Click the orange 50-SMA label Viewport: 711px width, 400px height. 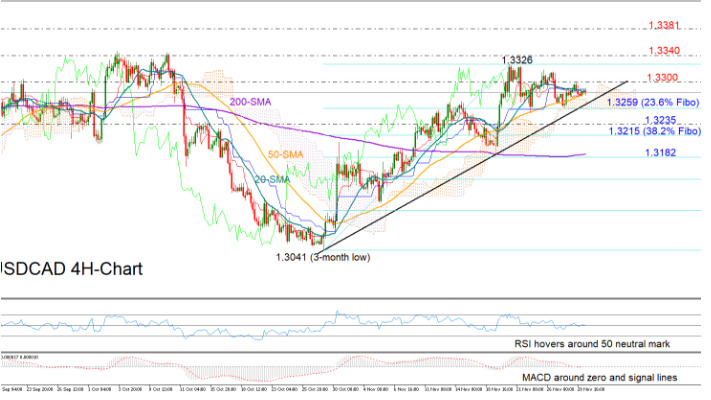285,155
